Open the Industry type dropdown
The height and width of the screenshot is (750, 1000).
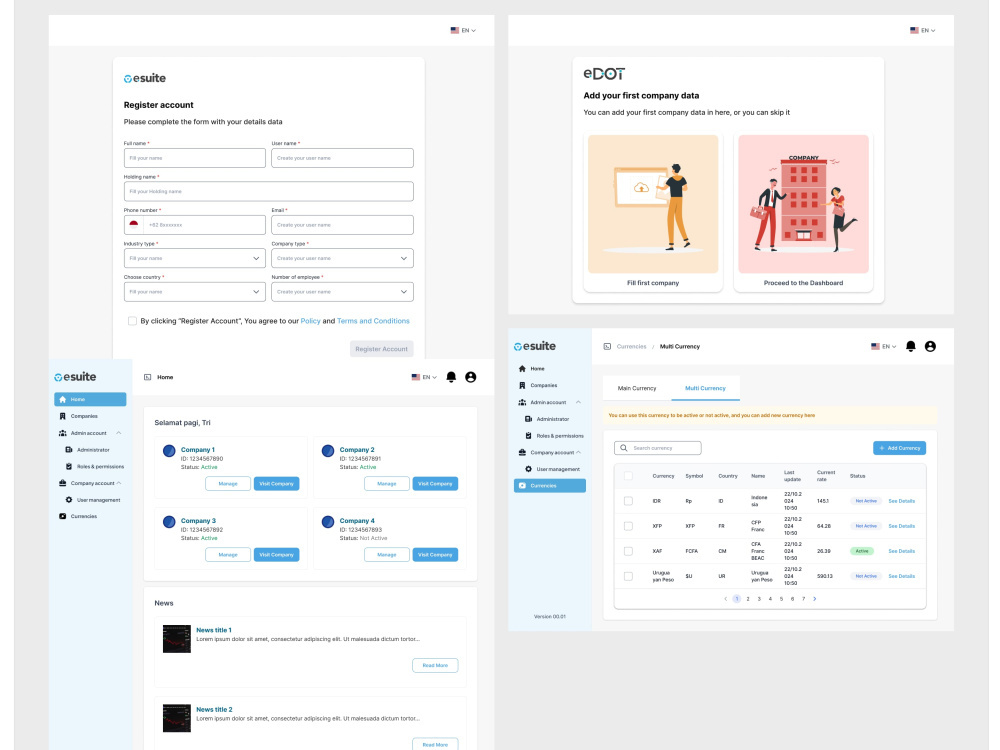195,258
